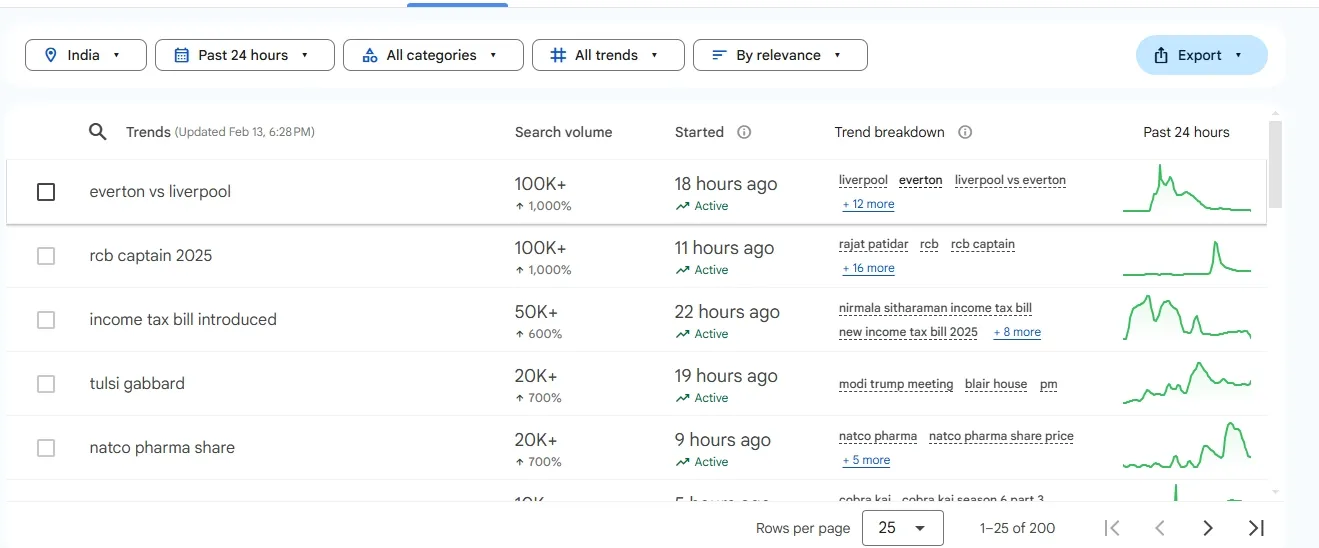Screen dimensions: 1319x548
Task: Click the liverpool breakdown term
Action: (x=863, y=181)
